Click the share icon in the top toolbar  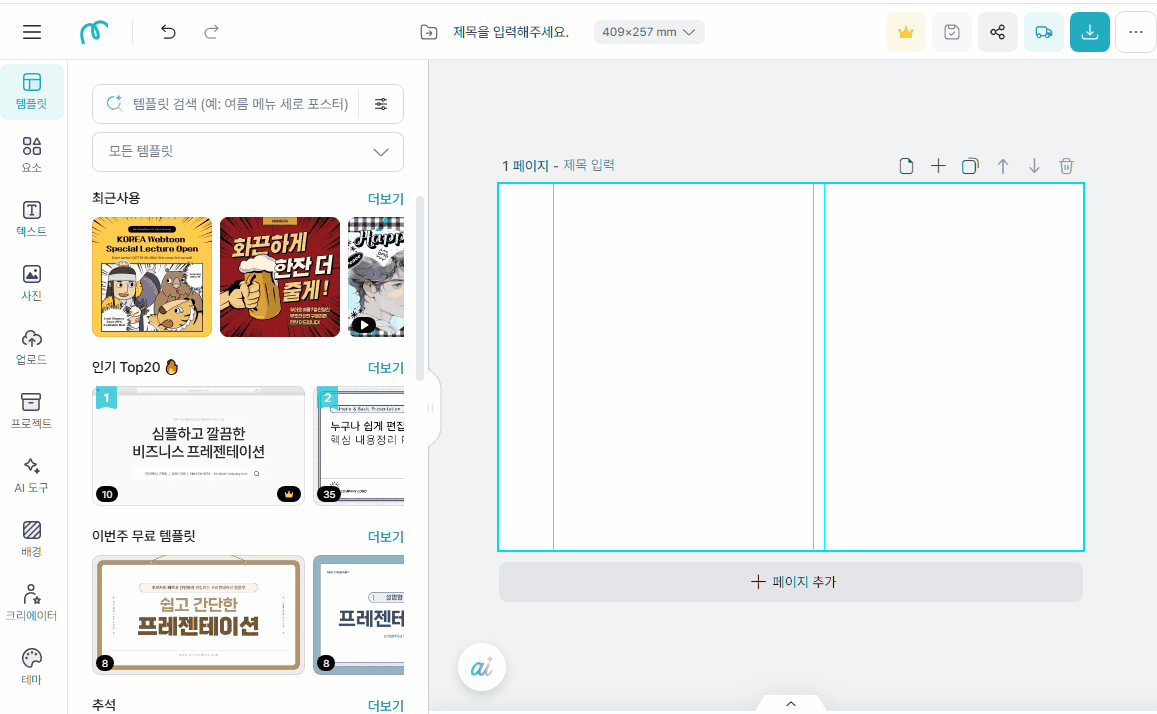coord(997,31)
